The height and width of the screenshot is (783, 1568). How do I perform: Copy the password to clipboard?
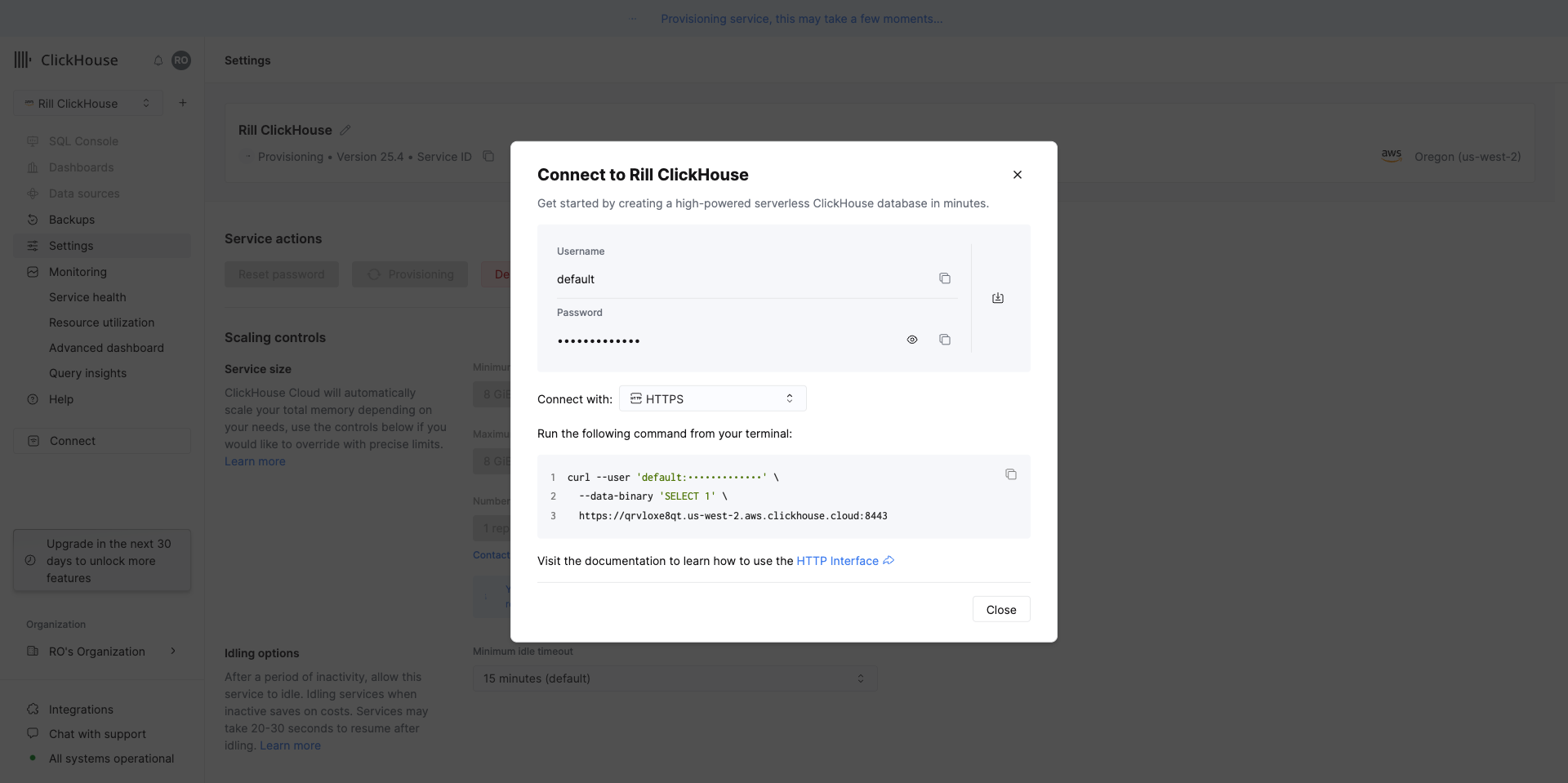[945, 340]
